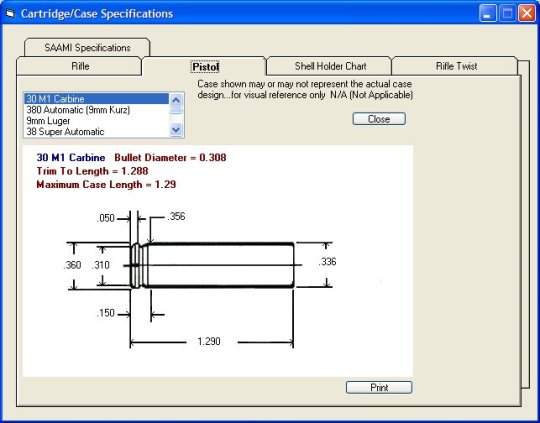Click the Trim To Length = 1.288 text
Viewport: 540px width, 423px height.
point(92,171)
